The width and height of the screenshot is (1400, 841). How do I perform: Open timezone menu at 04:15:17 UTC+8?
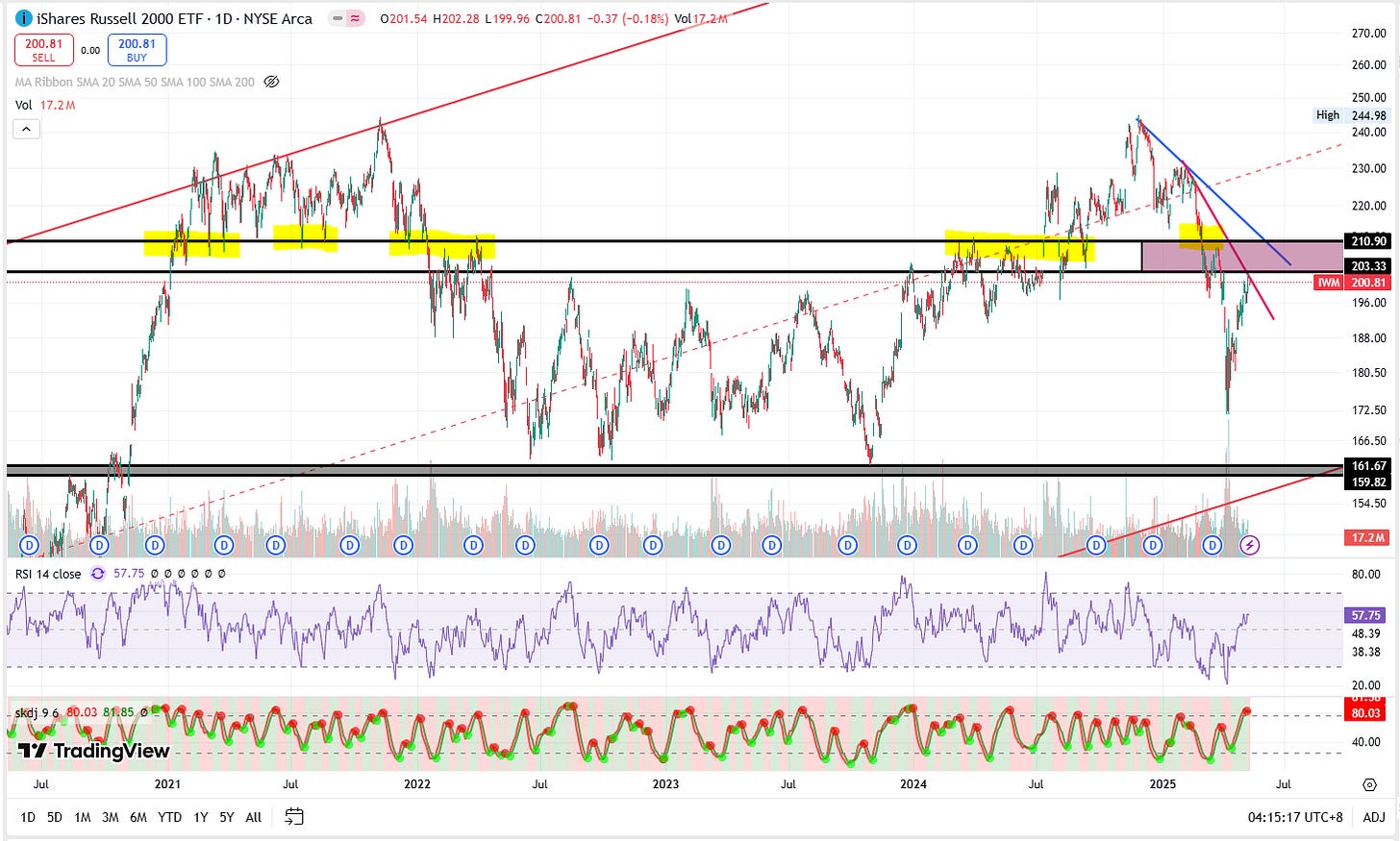1295,817
